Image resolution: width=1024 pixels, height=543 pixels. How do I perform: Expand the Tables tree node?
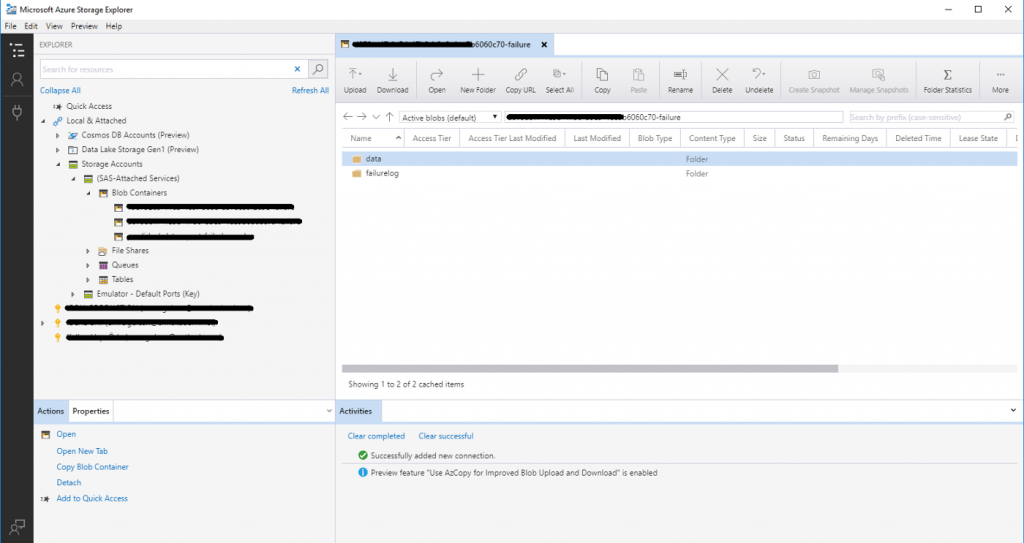coord(88,280)
